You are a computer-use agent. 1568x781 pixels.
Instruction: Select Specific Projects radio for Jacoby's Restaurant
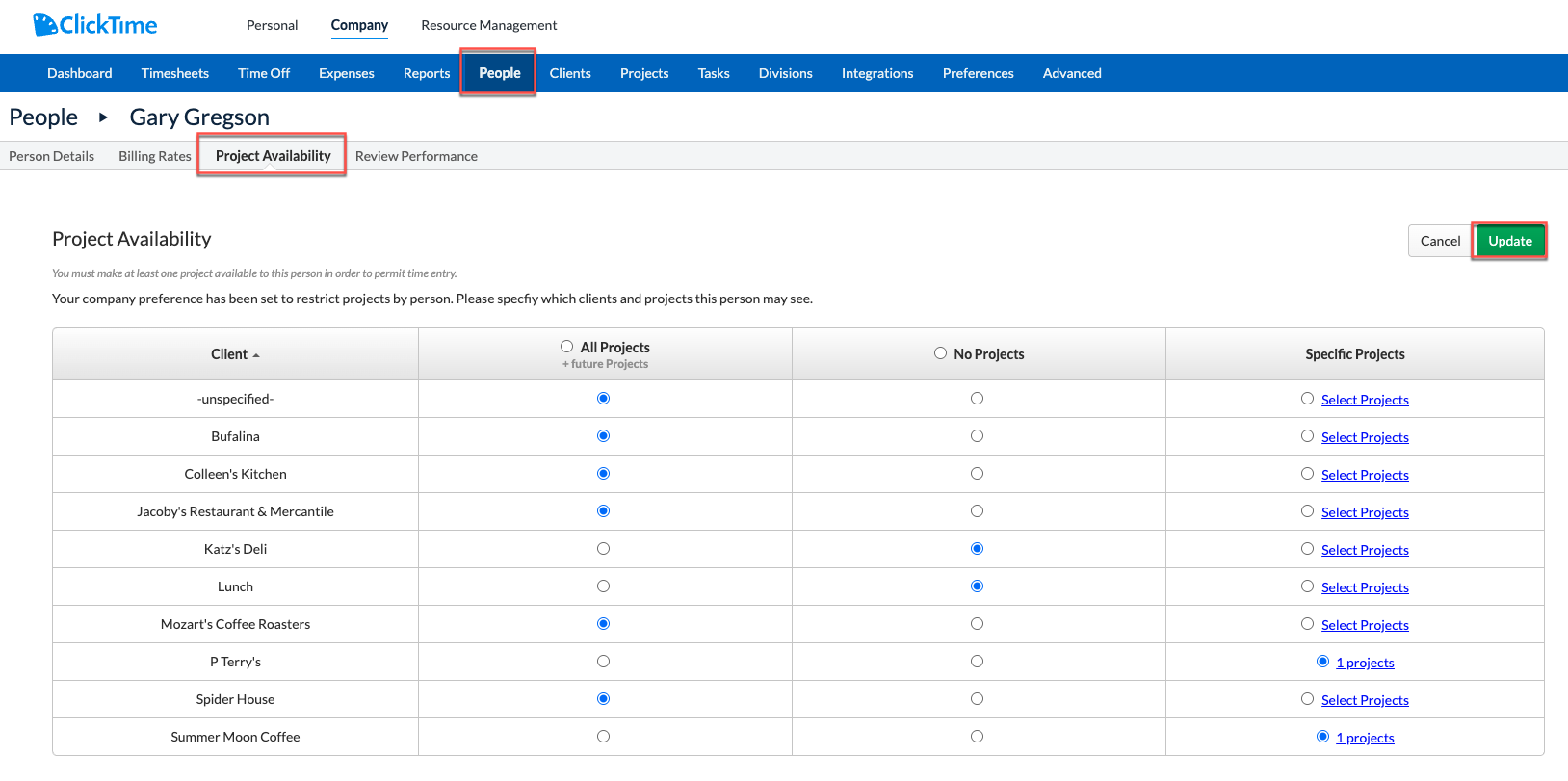point(1307,511)
